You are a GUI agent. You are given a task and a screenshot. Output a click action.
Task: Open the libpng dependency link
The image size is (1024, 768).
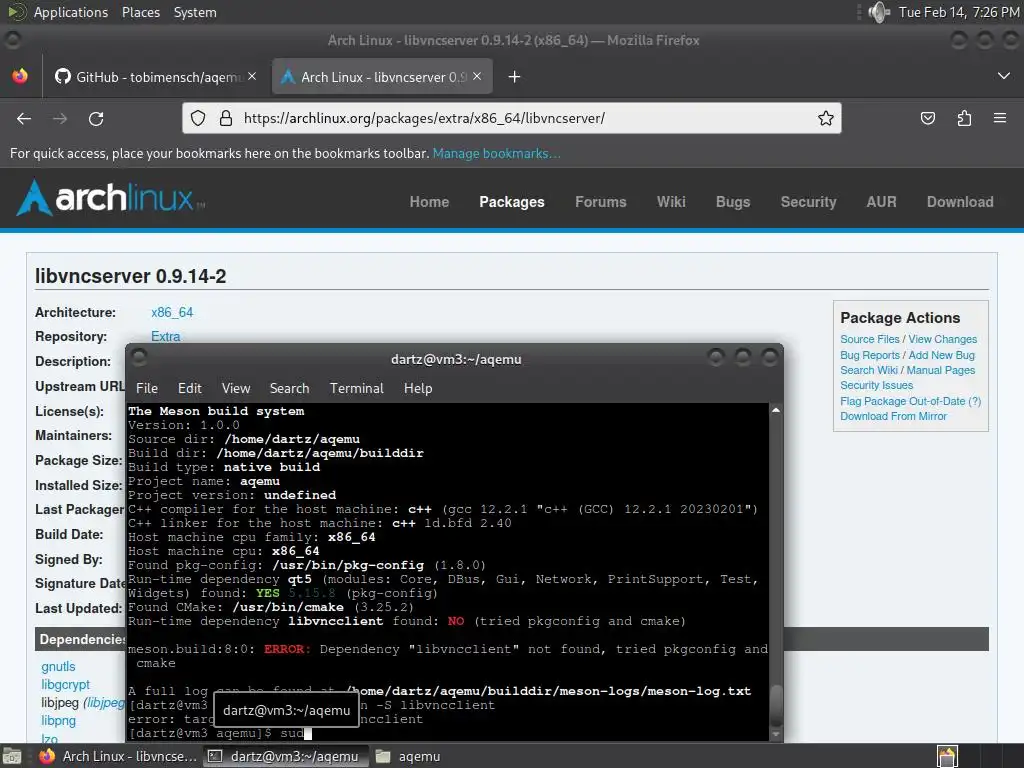point(58,720)
